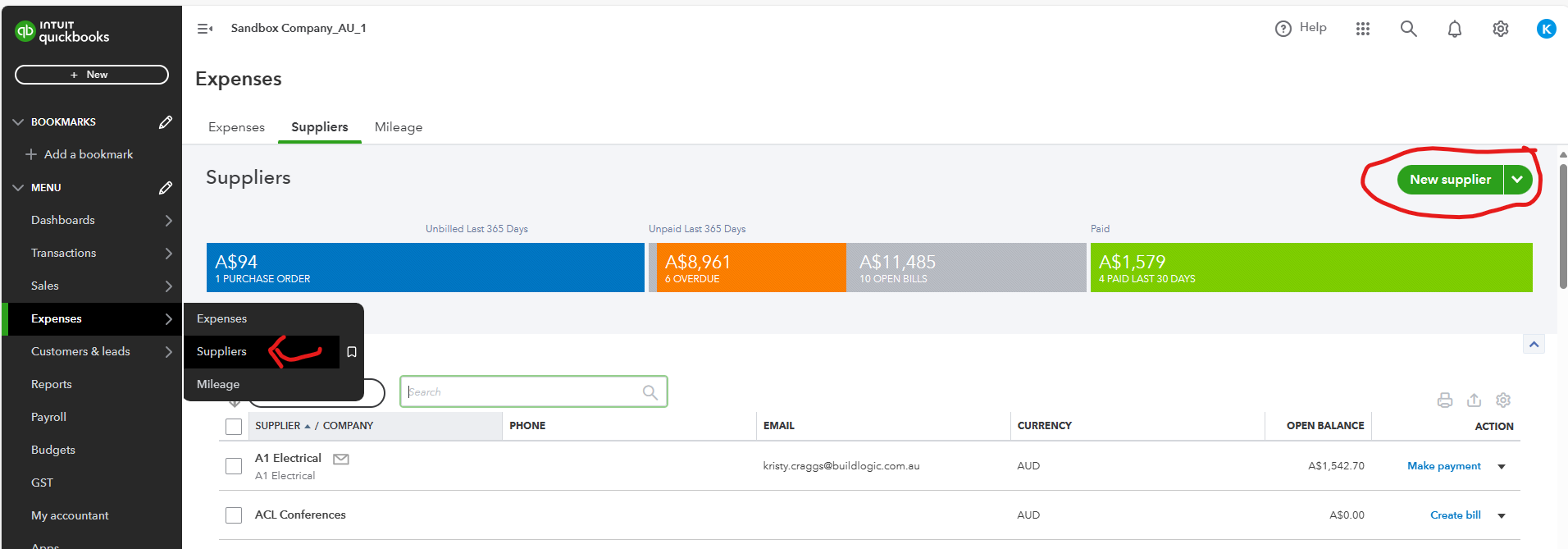The width and height of the screenshot is (1568, 549).
Task: Switch to the Expenses tab
Action: click(x=236, y=127)
